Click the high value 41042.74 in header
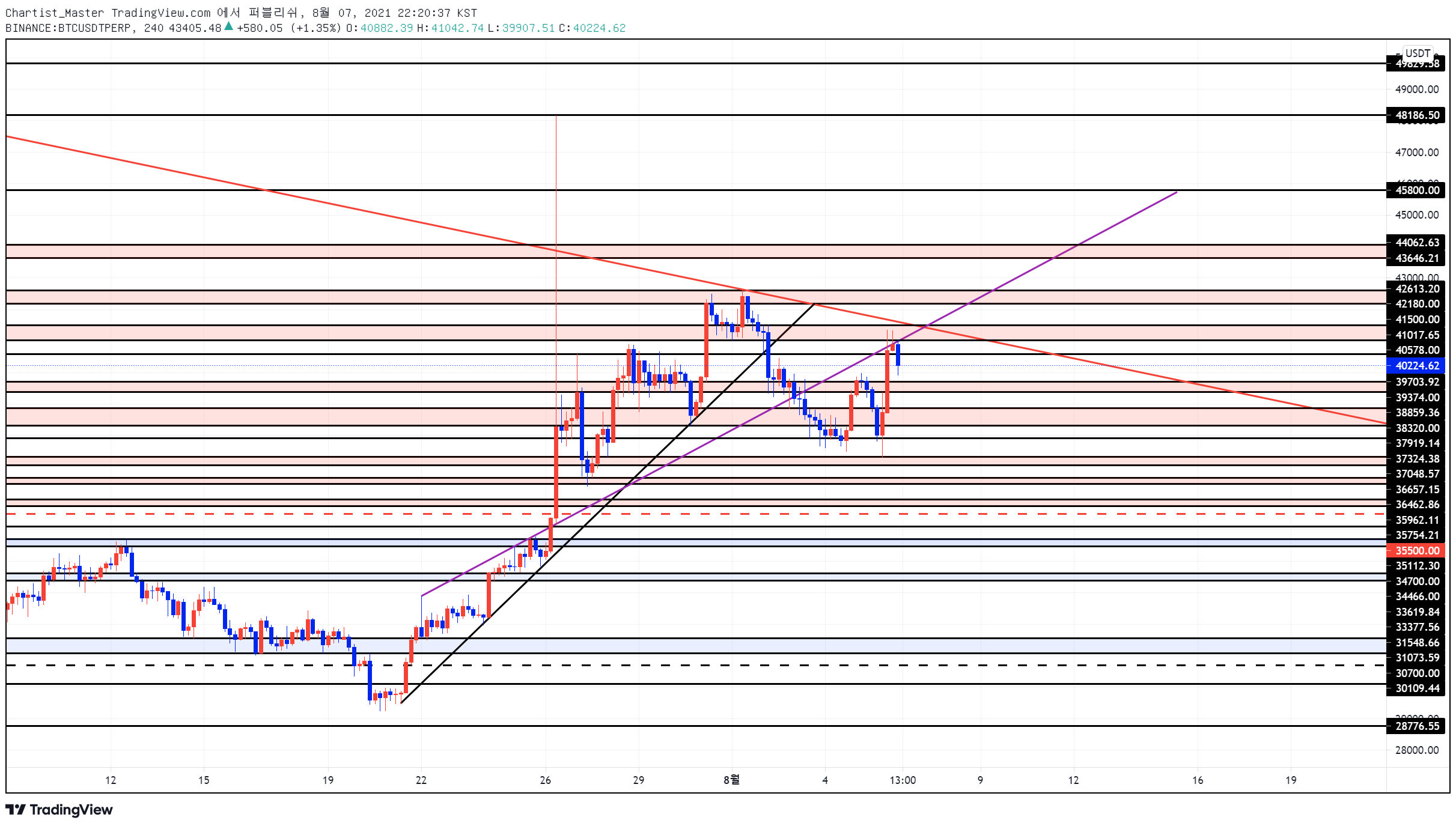 coord(457,28)
